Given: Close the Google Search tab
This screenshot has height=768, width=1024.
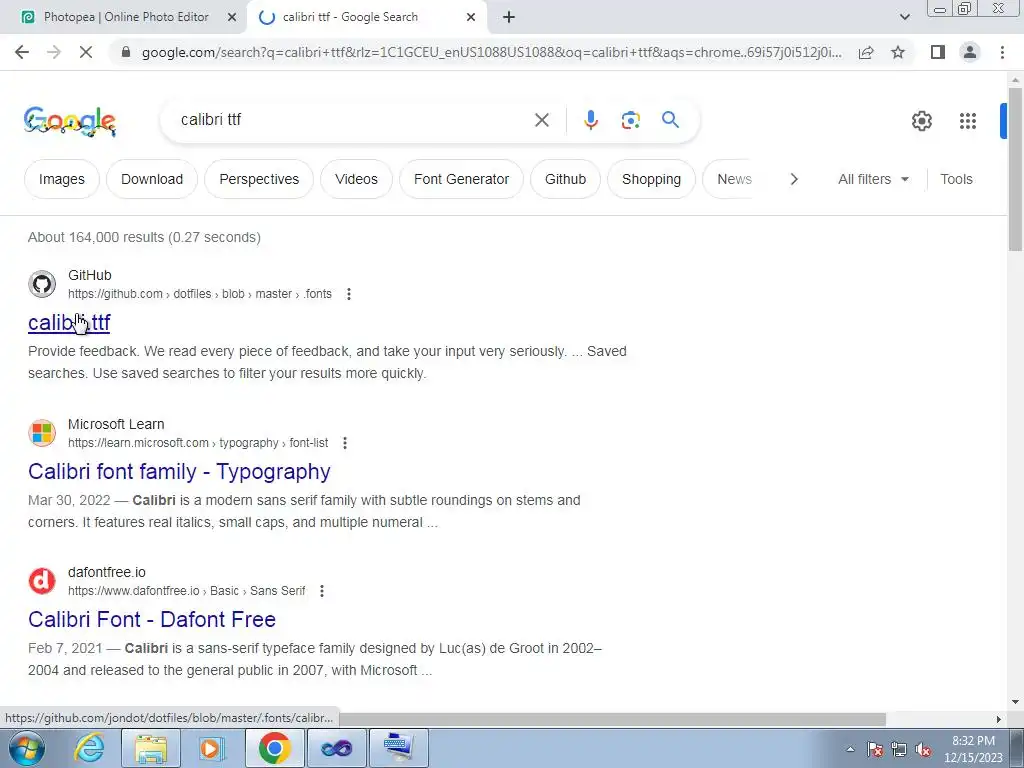Looking at the screenshot, I should click(x=471, y=17).
